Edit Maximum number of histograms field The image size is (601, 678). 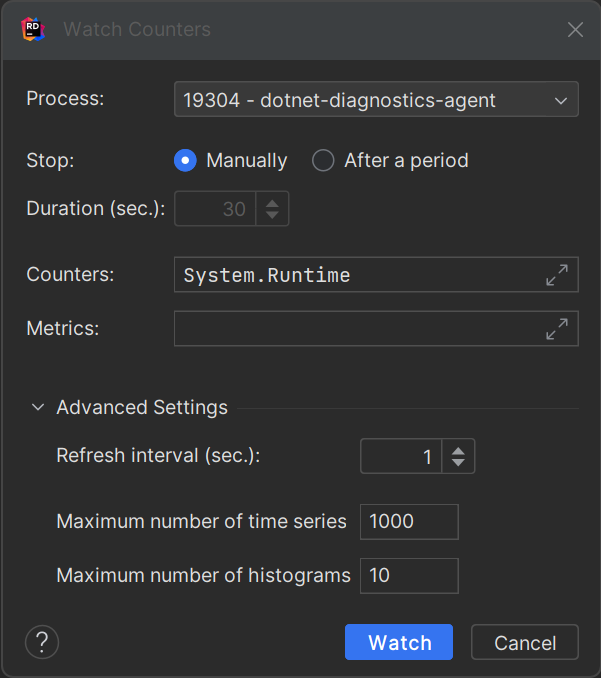click(409, 576)
